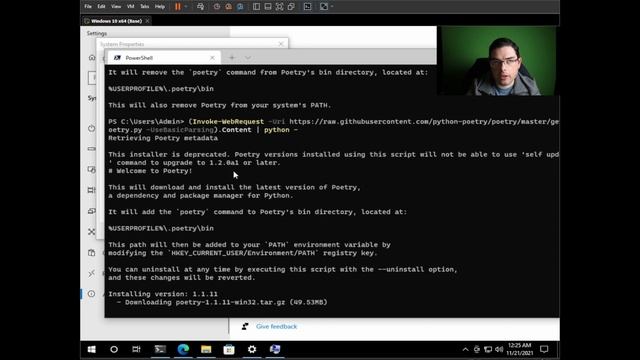The image size is (640, 360).
Task: Click the network tray icon
Action: point(488,349)
